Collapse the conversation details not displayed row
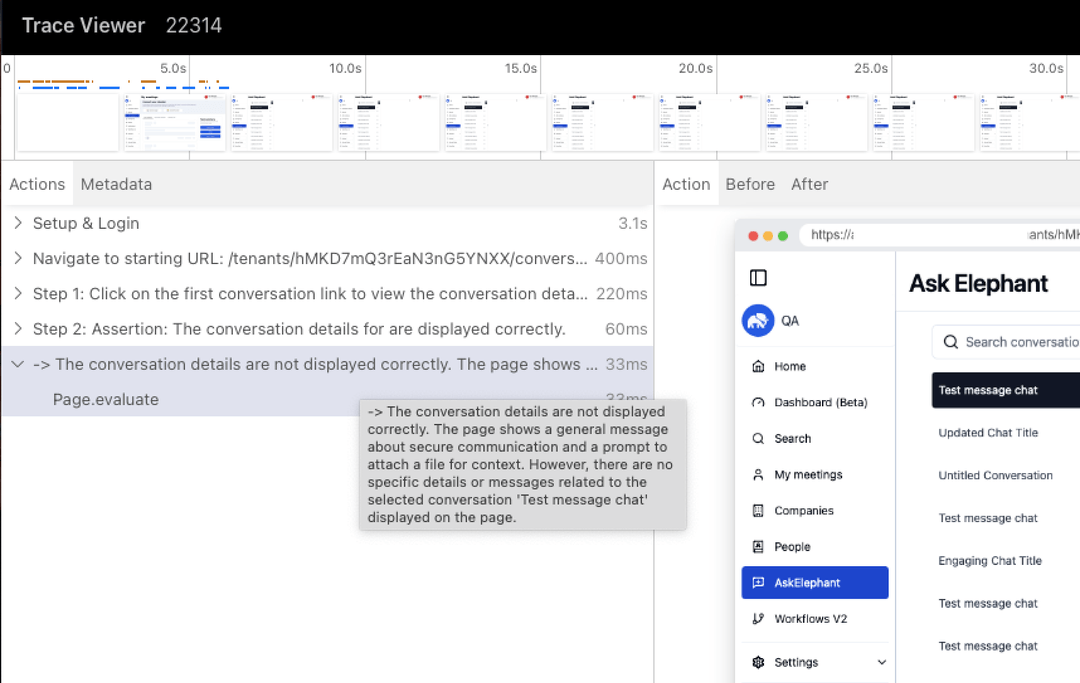This screenshot has width=1080, height=683. pos(18,364)
